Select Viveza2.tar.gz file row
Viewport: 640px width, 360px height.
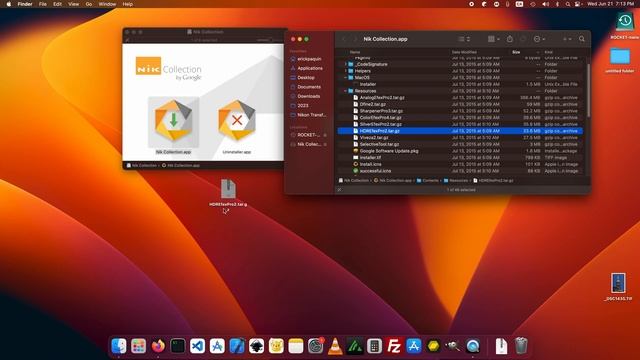coord(460,138)
